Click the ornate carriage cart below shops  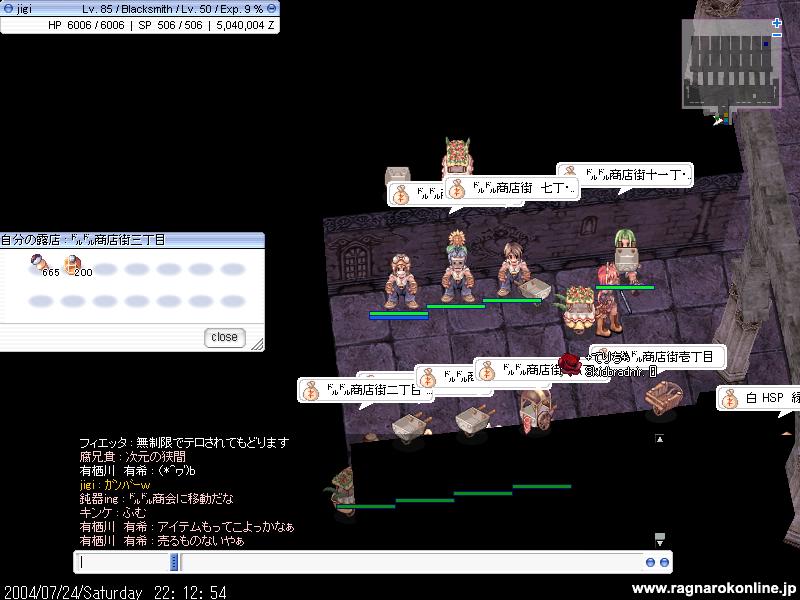(537, 411)
